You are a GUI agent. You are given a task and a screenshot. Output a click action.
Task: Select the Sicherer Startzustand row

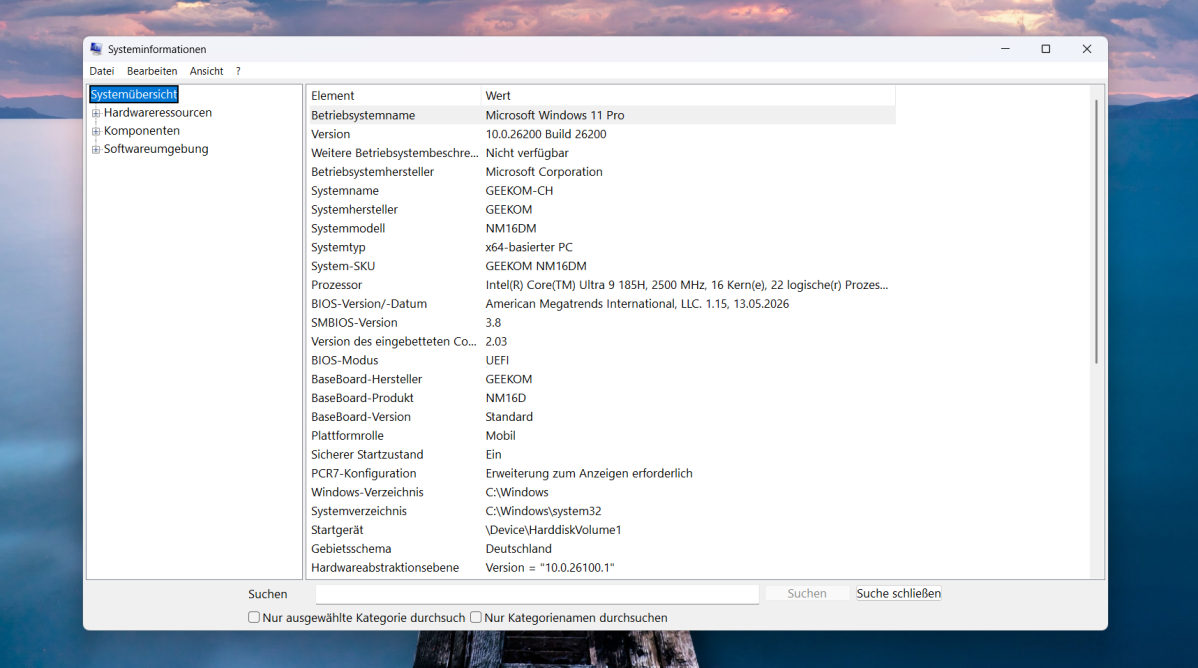601,455
